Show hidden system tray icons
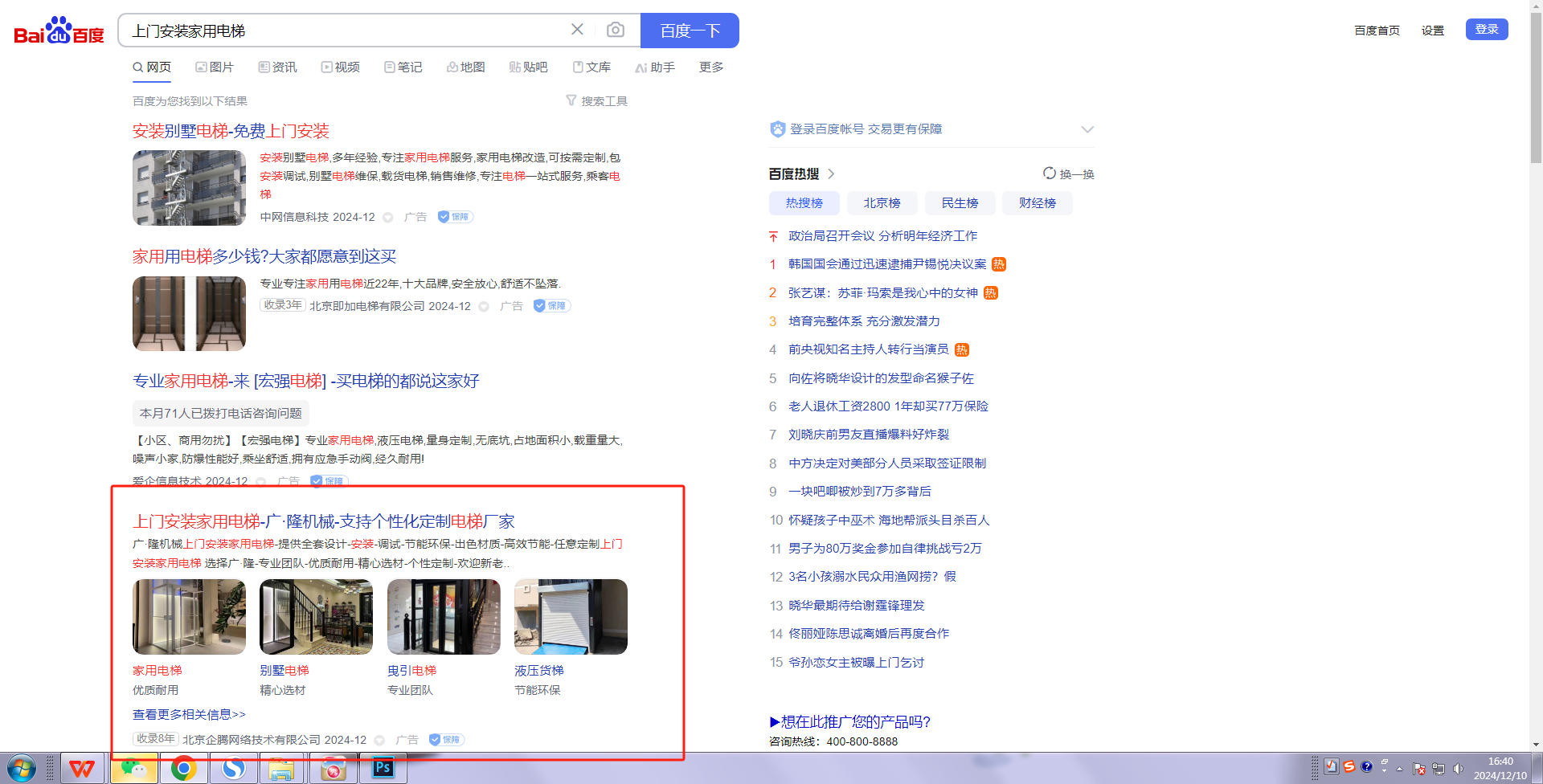 coord(1399,769)
